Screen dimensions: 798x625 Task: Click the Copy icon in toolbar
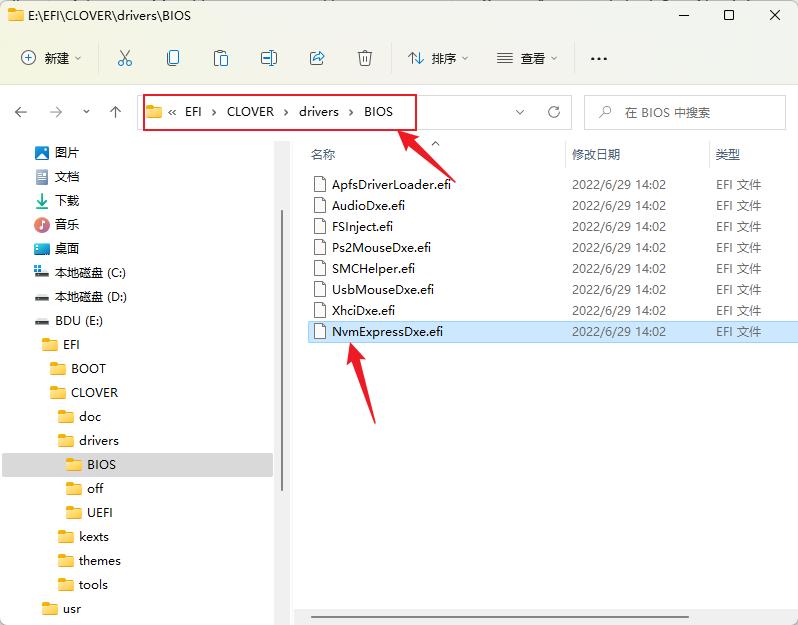[173, 58]
